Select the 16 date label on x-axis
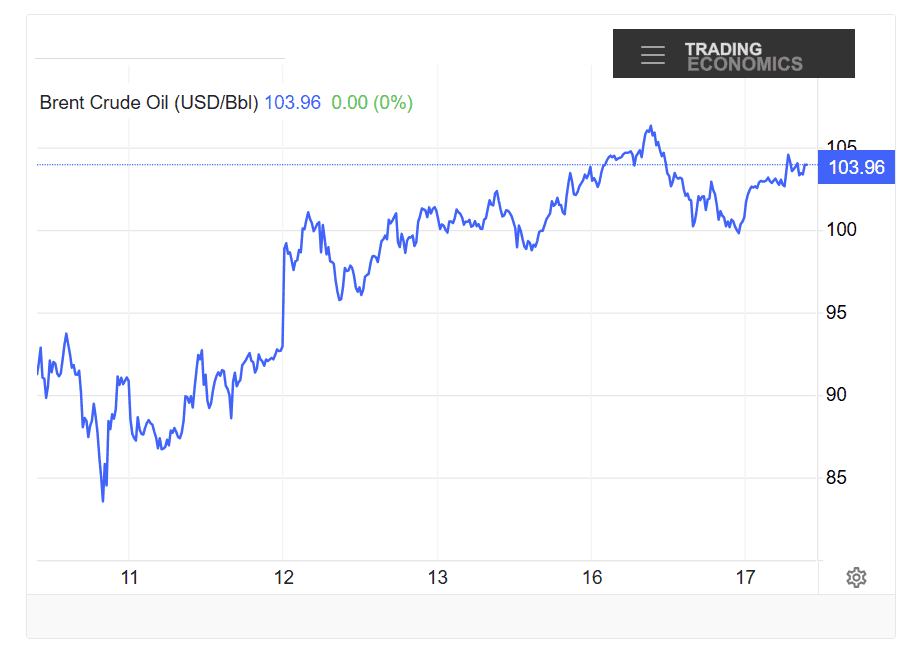This screenshot has height=657, width=920. pyautogui.click(x=592, y=577)
